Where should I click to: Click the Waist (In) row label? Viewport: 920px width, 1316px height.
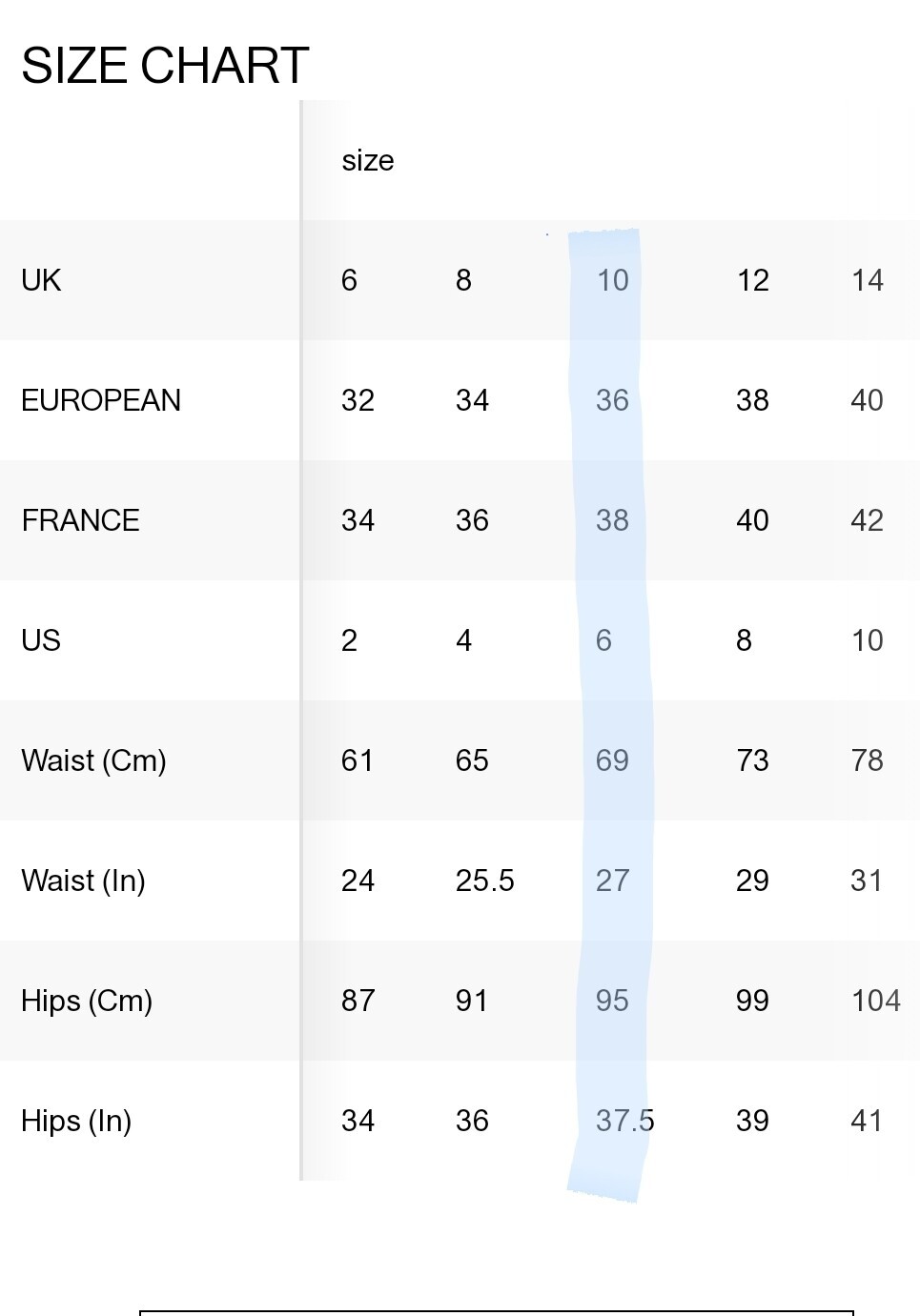coord(83,881)
